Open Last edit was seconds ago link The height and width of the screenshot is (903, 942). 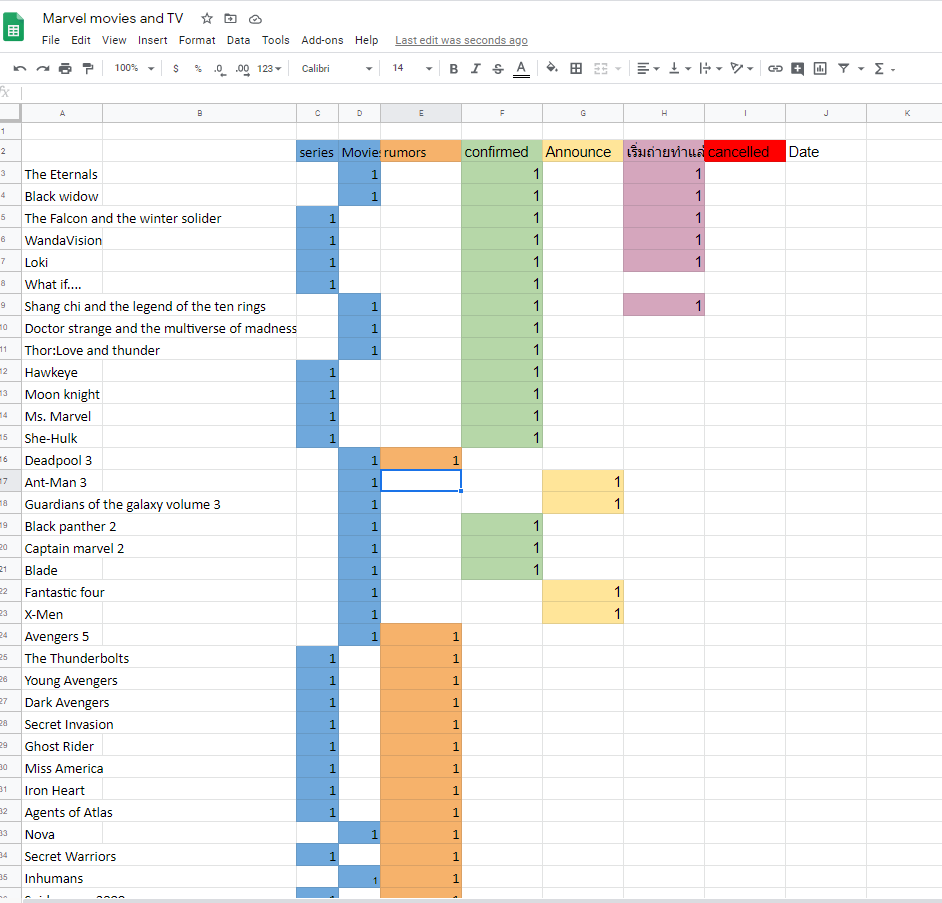click(461, 40)
